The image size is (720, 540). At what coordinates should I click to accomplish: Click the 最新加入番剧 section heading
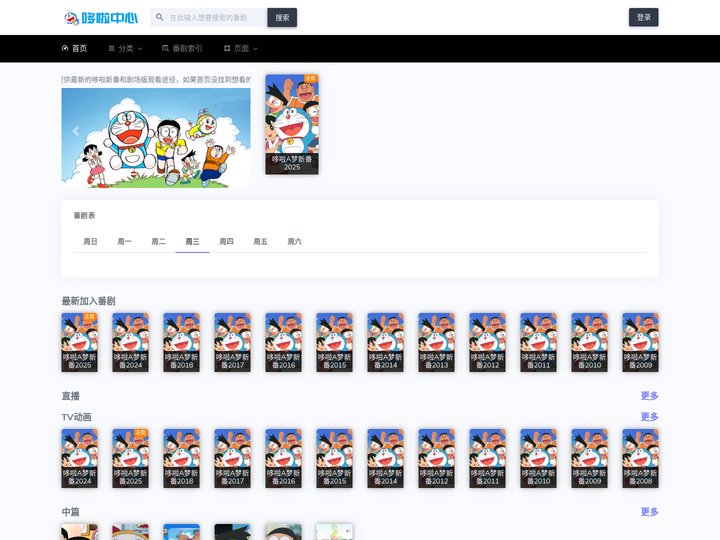coord(88,301)
